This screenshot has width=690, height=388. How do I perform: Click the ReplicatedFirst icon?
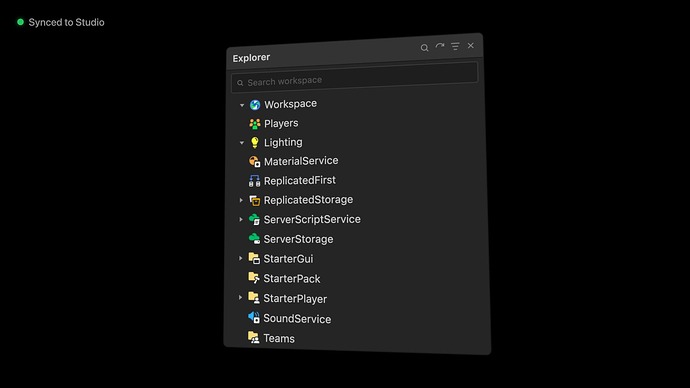coord(254,181)
